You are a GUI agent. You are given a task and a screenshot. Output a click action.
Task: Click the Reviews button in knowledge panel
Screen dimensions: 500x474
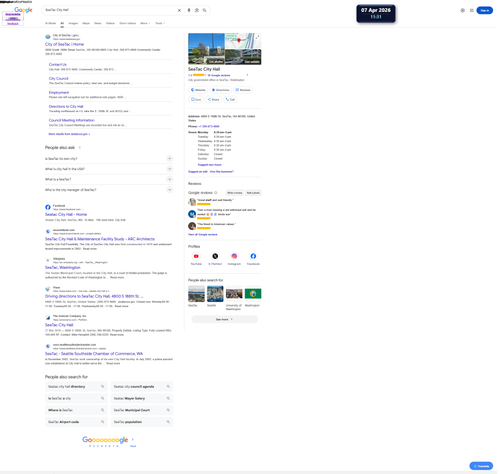pos(243,90)
